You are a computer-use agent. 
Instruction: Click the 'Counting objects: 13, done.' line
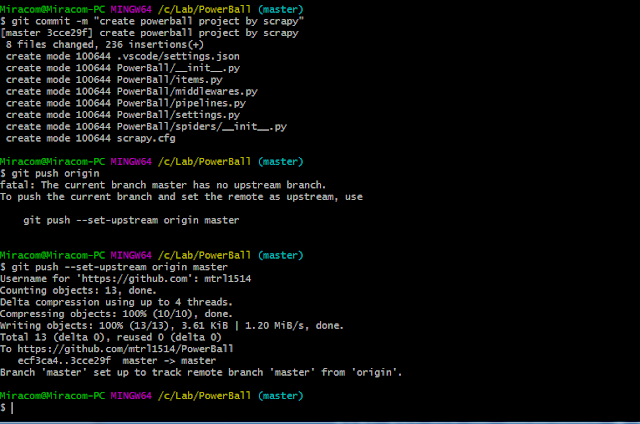coord(78,291)
